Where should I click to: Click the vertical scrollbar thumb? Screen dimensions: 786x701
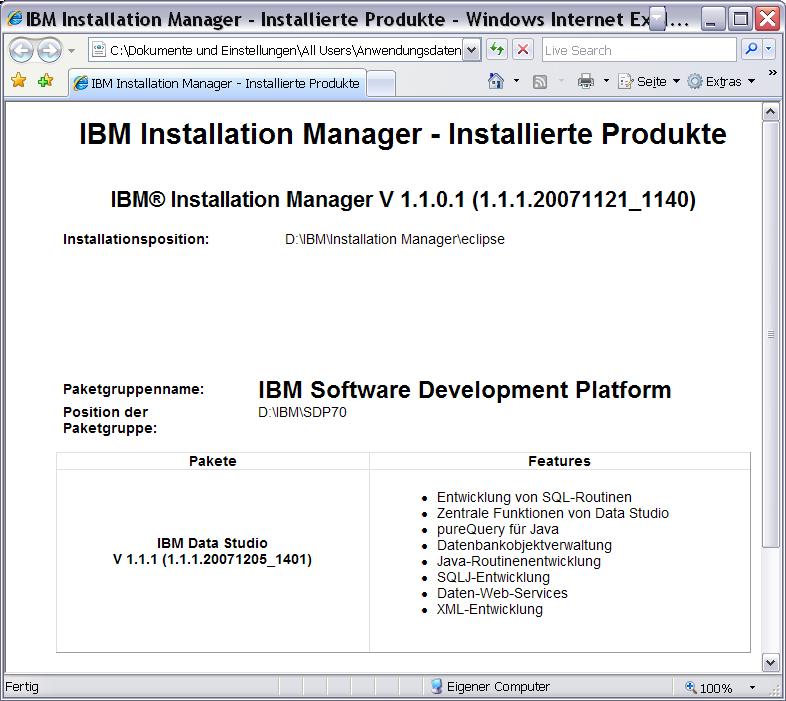click(770, 334)
